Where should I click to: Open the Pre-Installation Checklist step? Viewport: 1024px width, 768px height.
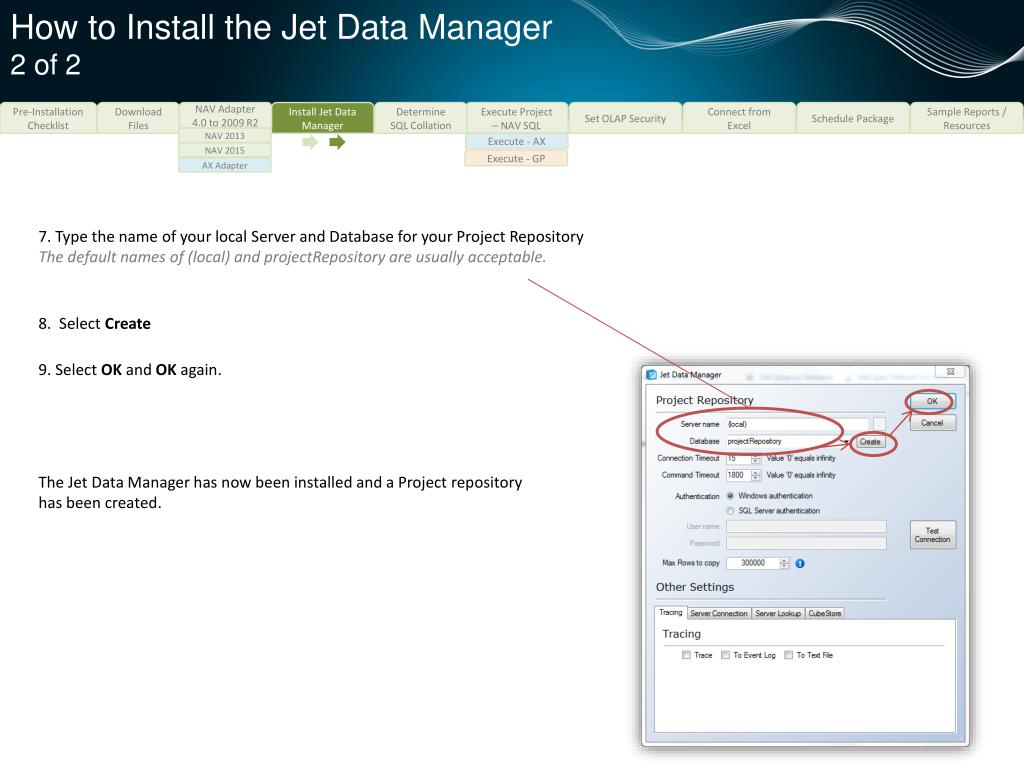pos(48,118)
